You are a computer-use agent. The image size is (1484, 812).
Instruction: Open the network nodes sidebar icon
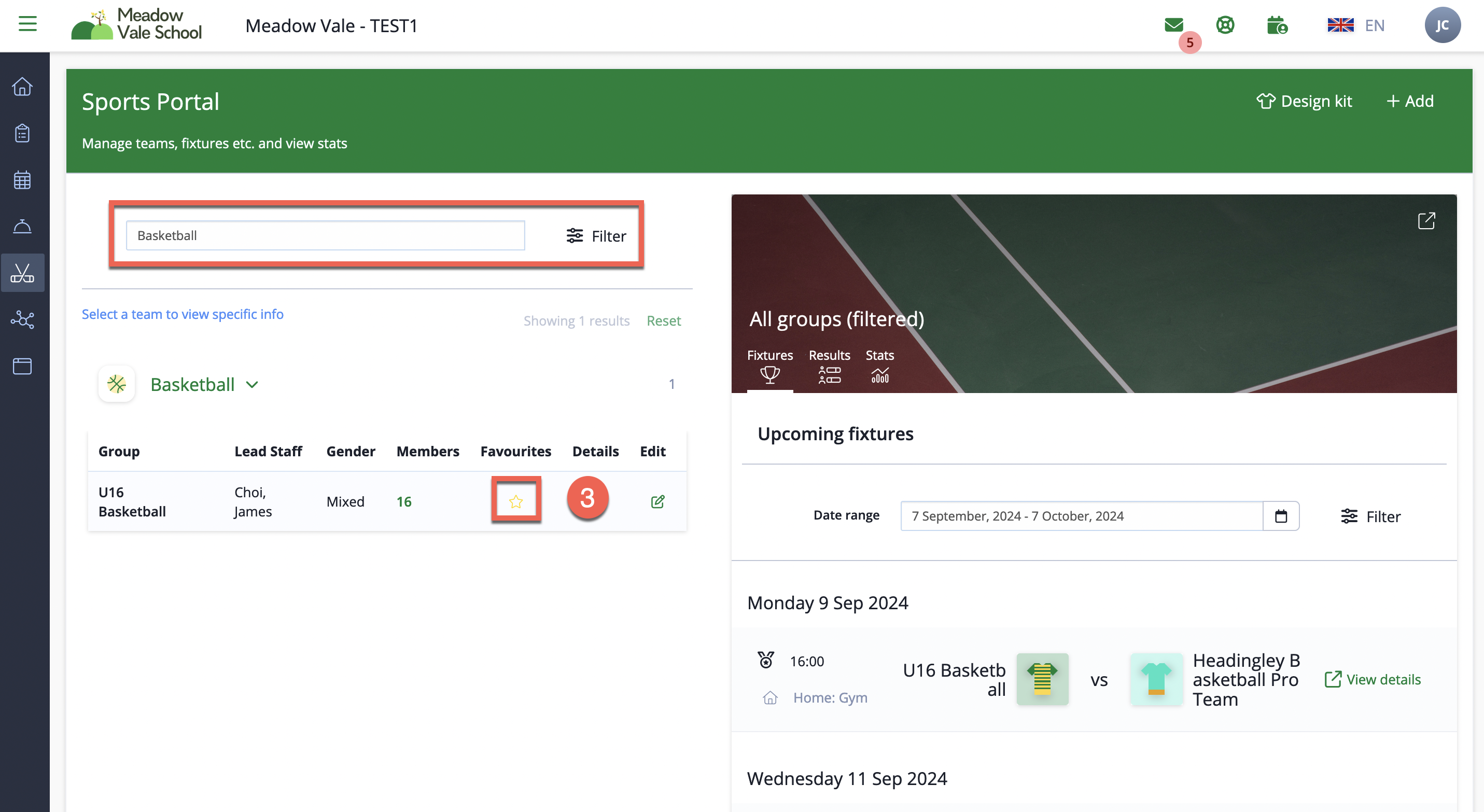(22, 319)
